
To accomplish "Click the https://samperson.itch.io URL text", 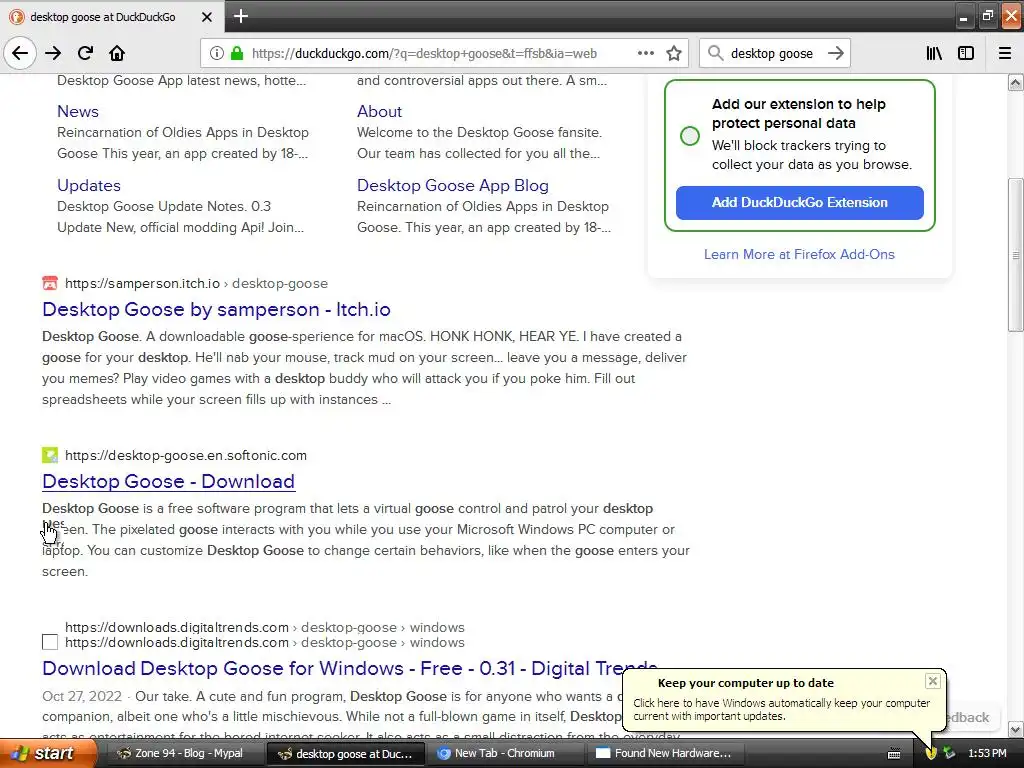I will [x=142, y=283].
